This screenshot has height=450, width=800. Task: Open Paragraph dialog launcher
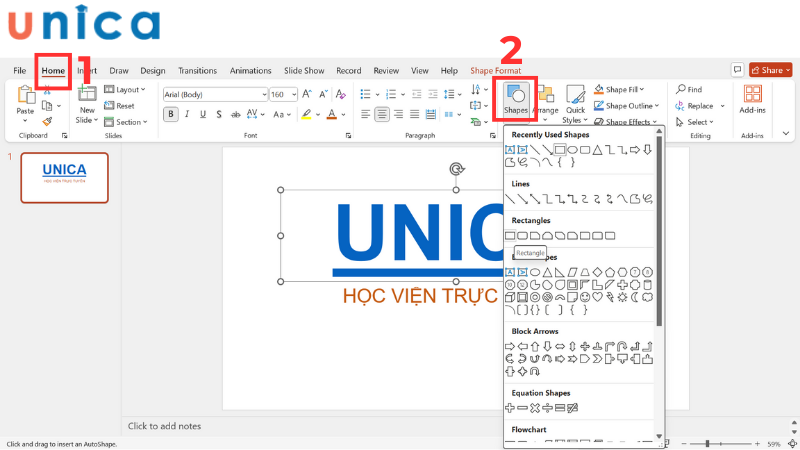492,136
